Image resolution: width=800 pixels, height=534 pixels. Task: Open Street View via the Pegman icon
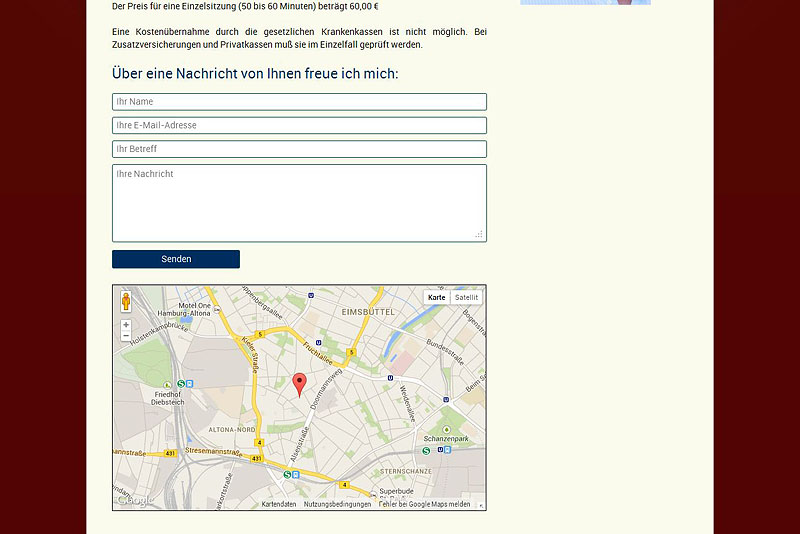pos(126,301)
